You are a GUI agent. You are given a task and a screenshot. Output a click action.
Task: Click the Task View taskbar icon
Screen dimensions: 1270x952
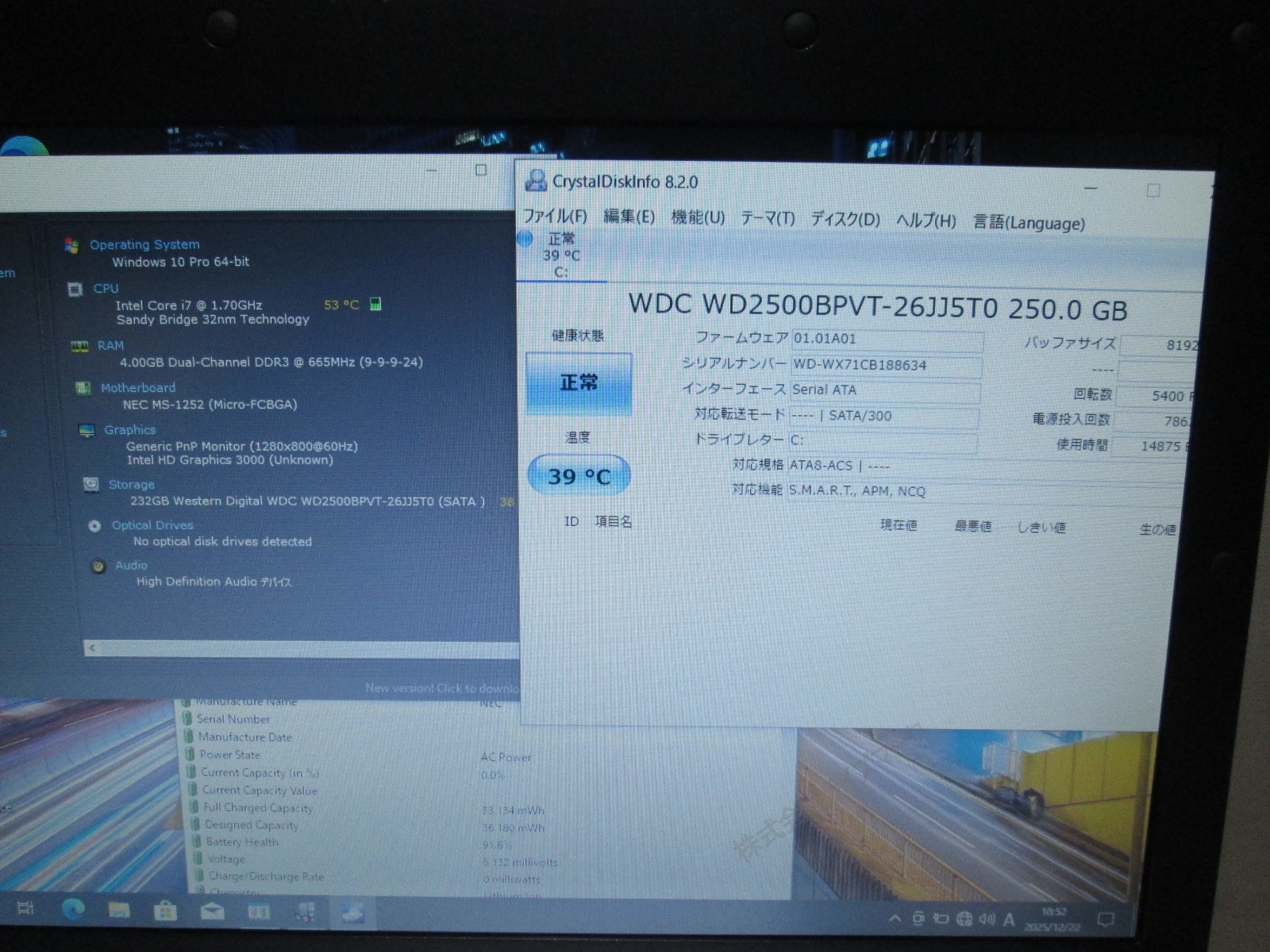click(25, 908)
